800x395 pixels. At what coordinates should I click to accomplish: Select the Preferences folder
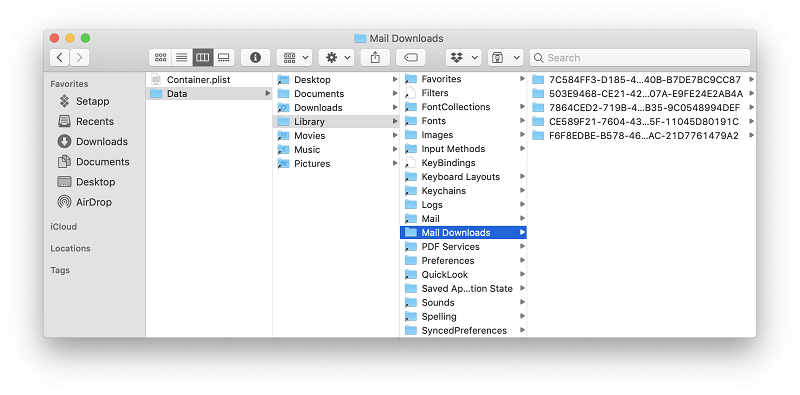[x=463, y=260]
